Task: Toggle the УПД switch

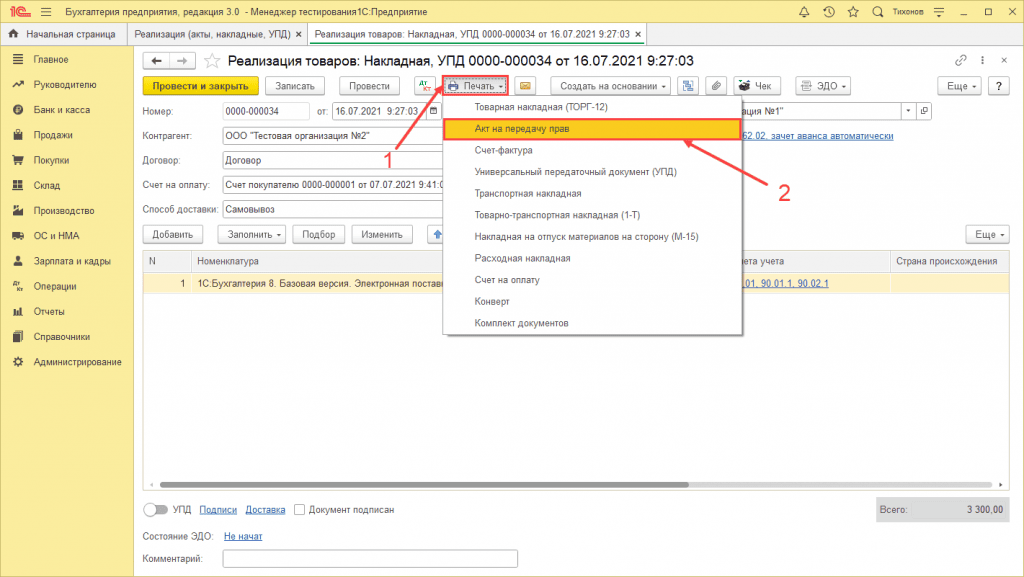Action: click(155, 509)
